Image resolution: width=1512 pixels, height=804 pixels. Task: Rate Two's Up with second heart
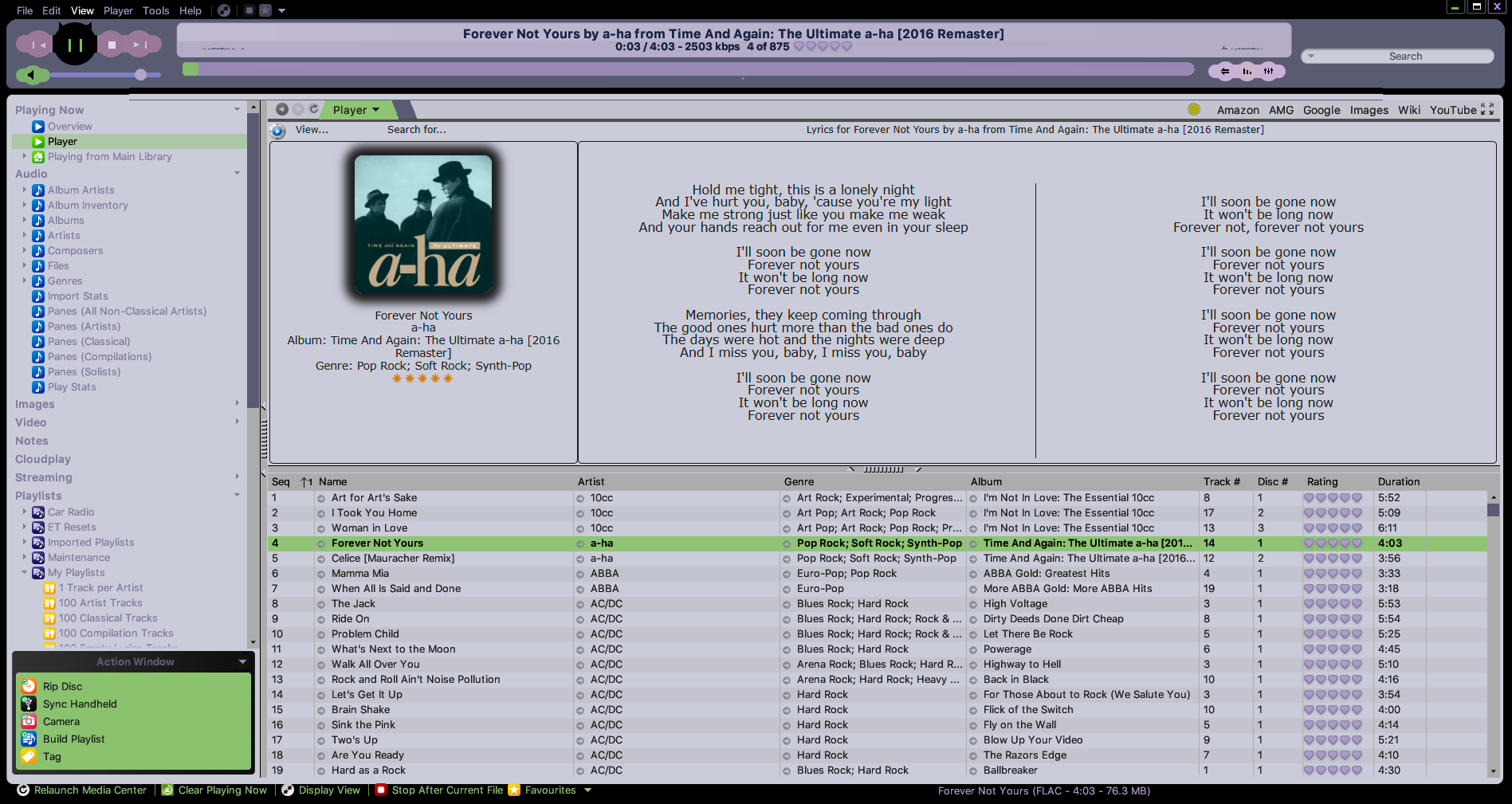[1321, 740]
